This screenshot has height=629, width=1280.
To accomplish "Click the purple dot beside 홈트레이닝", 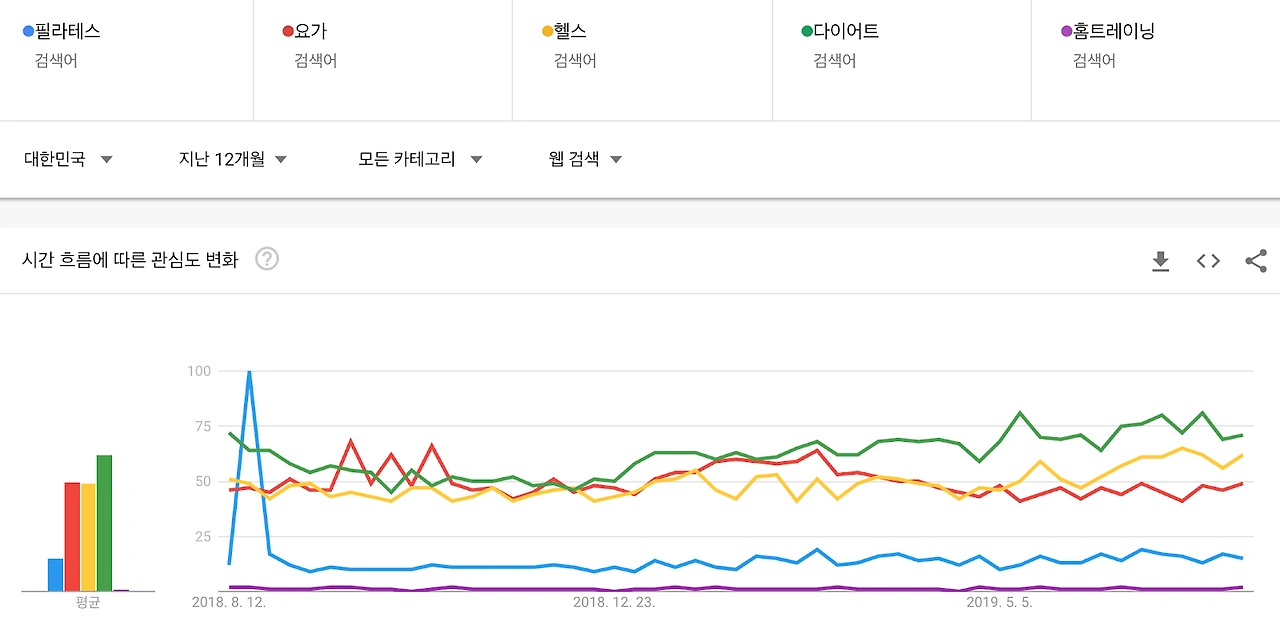I will pos(1066,32).
